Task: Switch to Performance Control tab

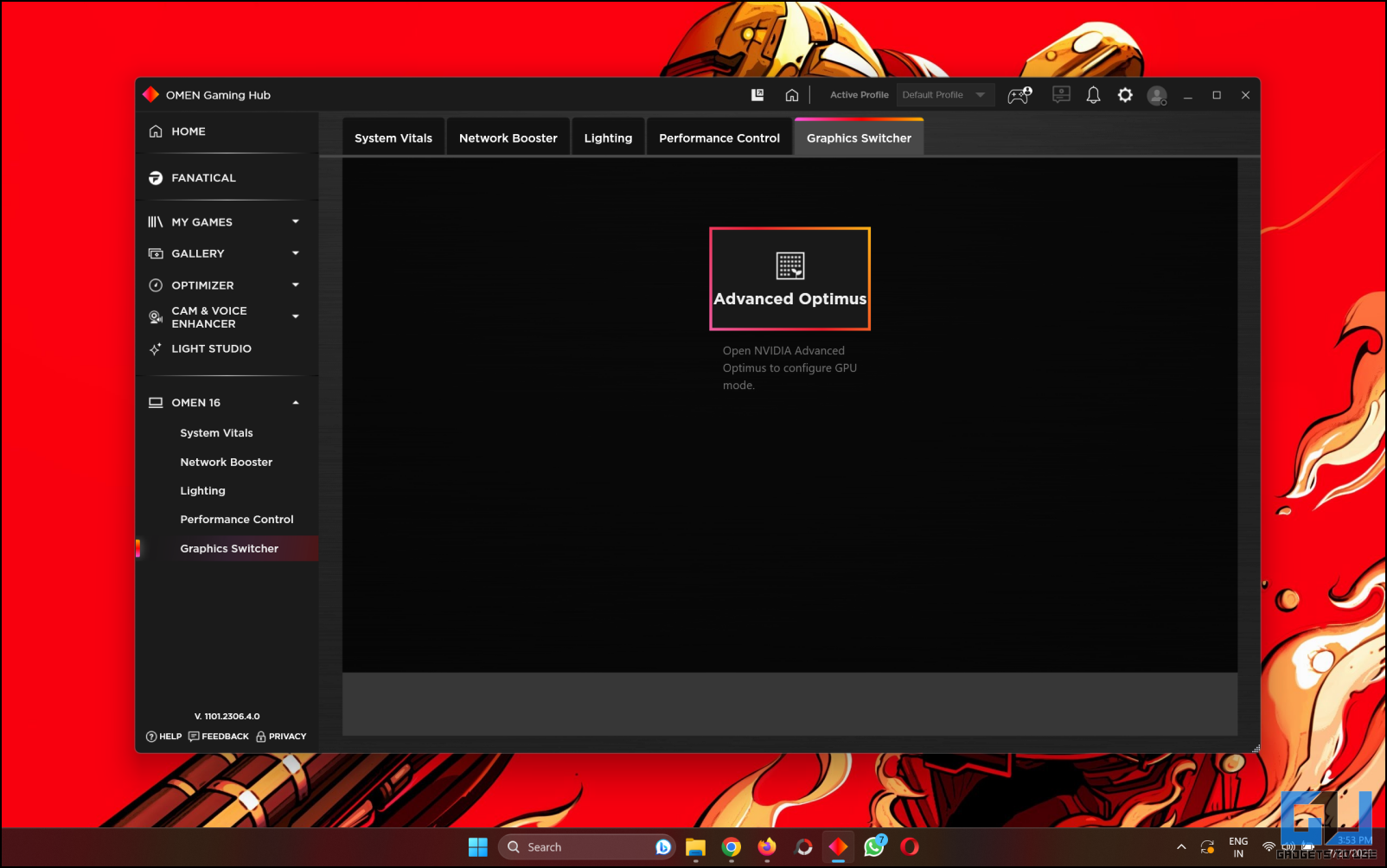Action: pyautogui.click(x=719, y=138)
